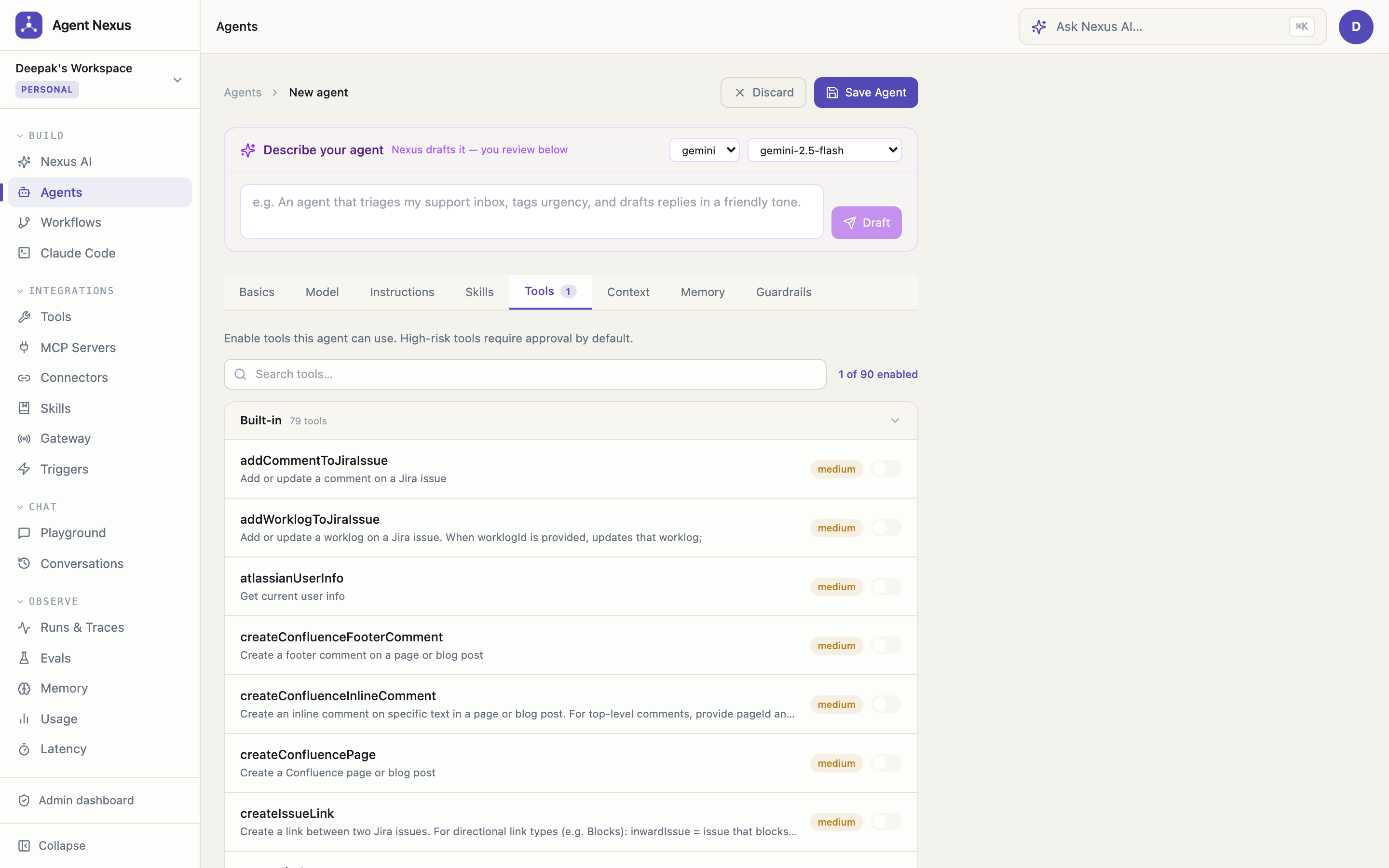
Task: Click the magnifier icon in Search tools
Action: [x=241, y=374]
